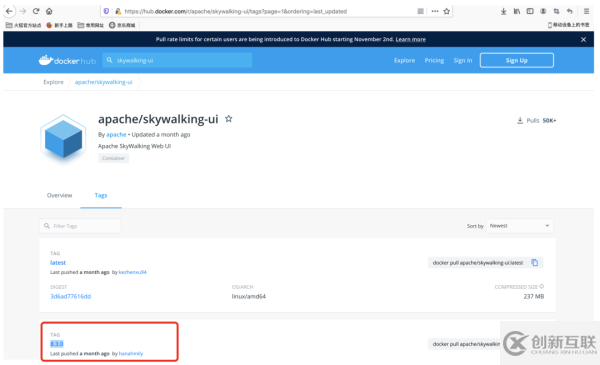Open the digest 3d6ad77616dd link

point(70,296)
